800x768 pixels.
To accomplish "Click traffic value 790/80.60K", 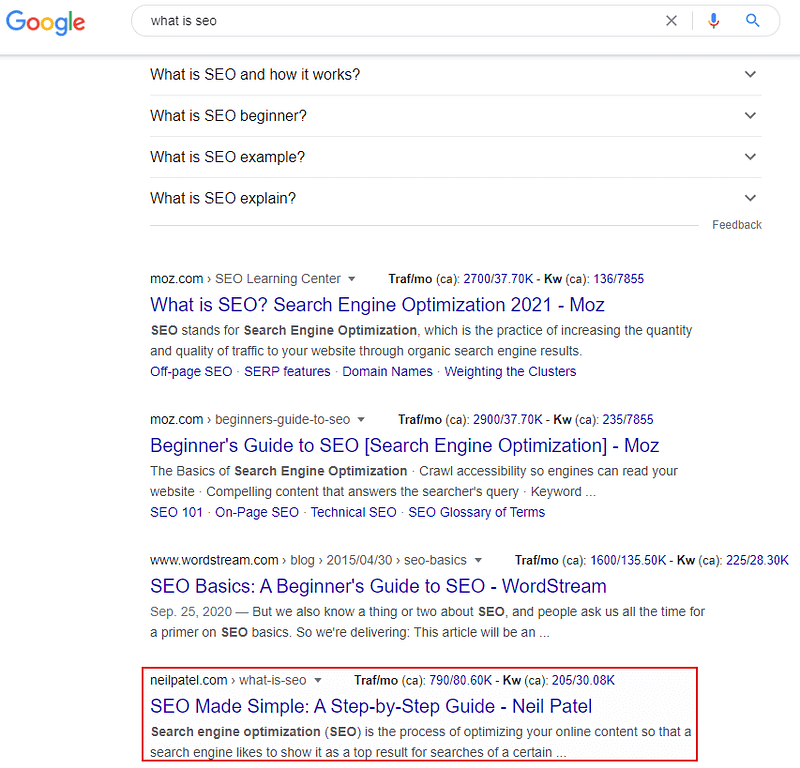I will click(460, 680).
